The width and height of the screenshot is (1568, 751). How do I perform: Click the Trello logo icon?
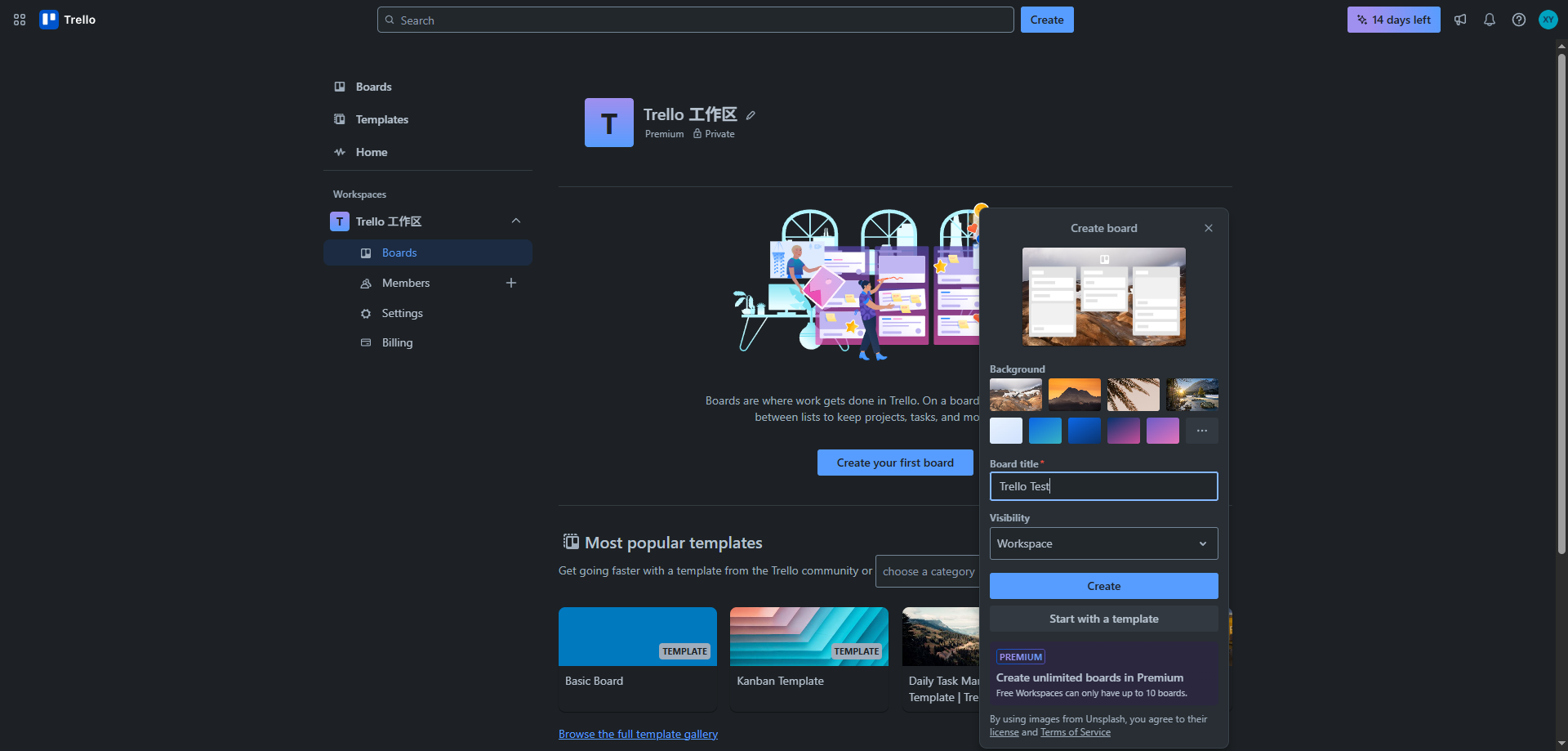(x=49, y=20)
